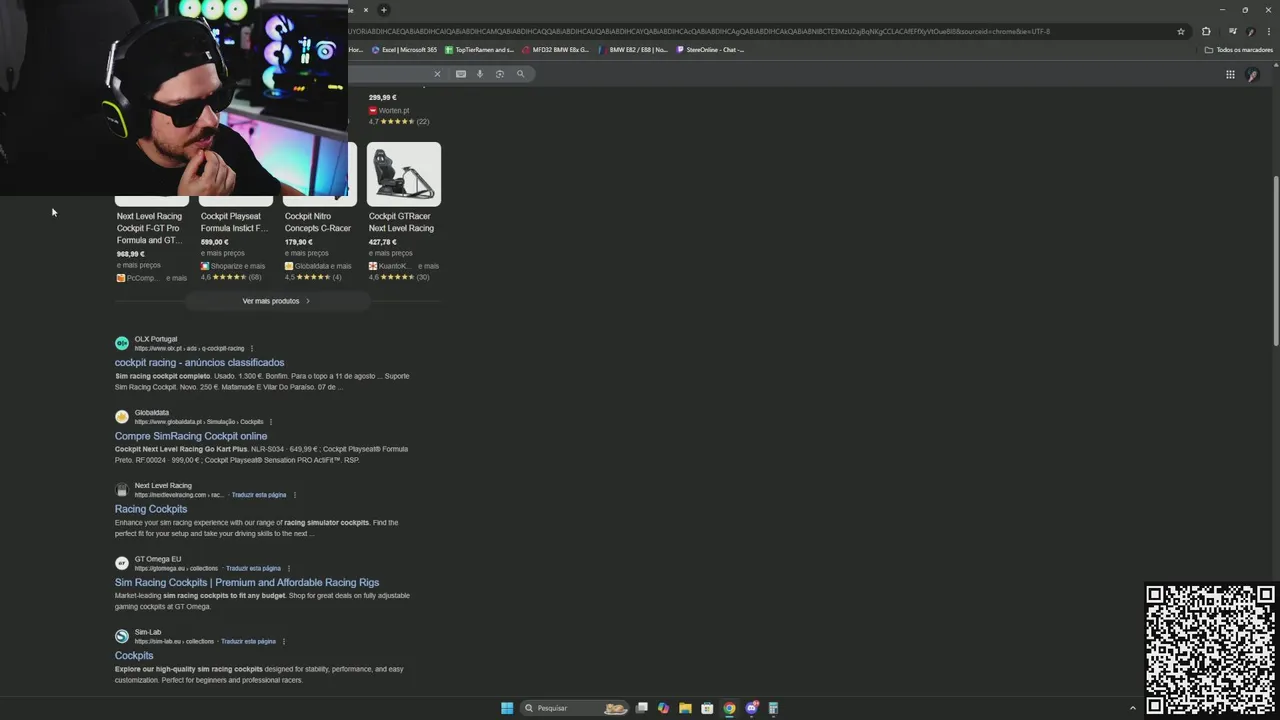Bookmark this page with the star icon

click(1181, 31)
